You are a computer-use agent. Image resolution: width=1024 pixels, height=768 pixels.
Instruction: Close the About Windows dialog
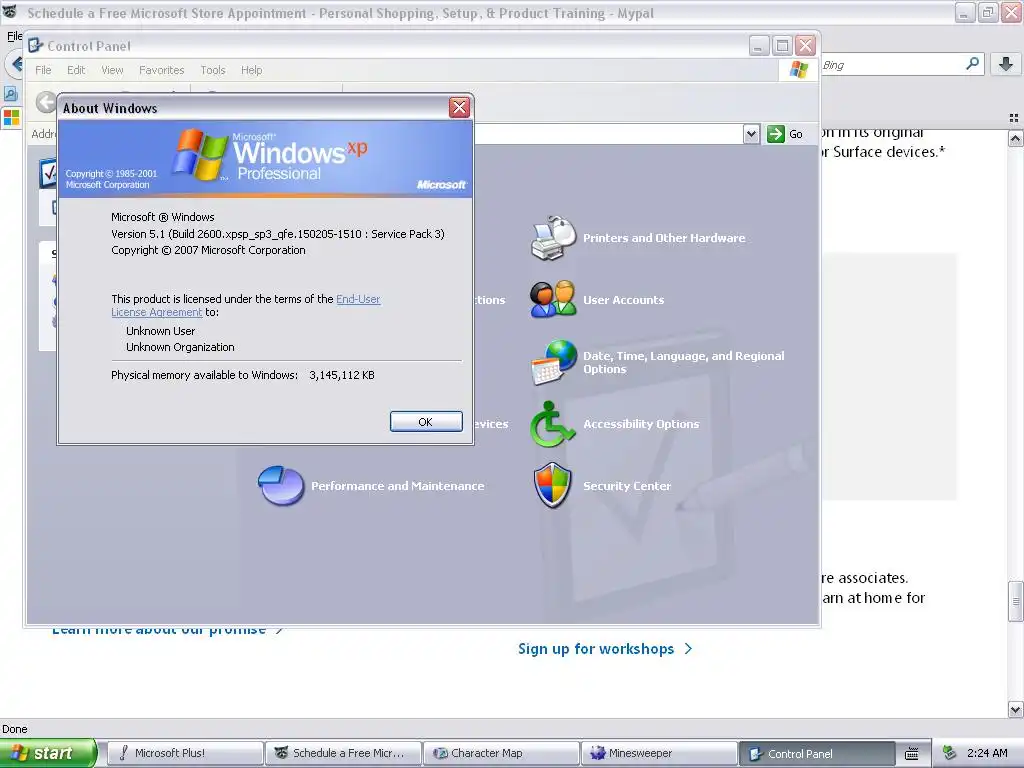[x=460, y=108]
